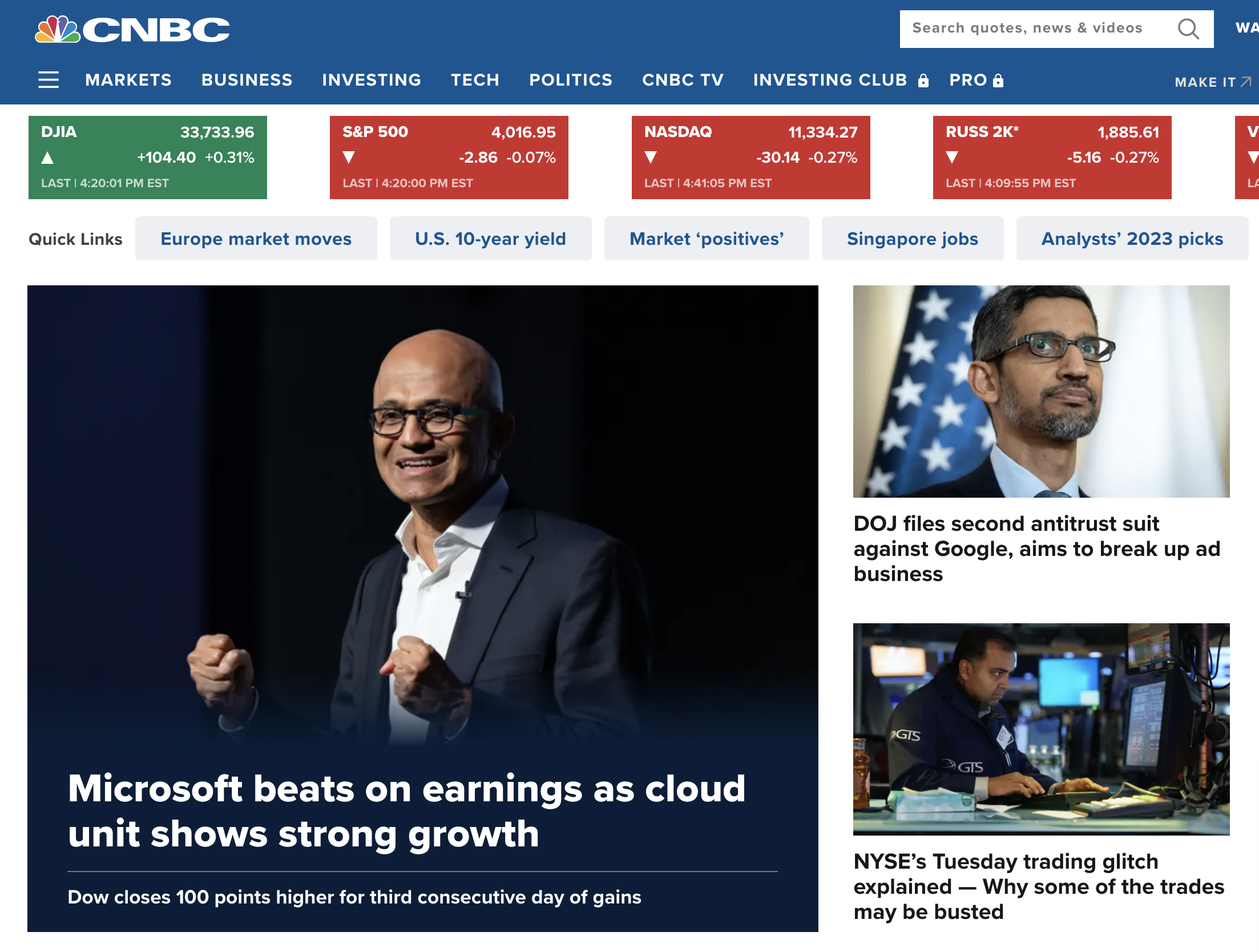1259x952 pixels.
Task: Click the Investing Club lock icon
Action: 923,80
